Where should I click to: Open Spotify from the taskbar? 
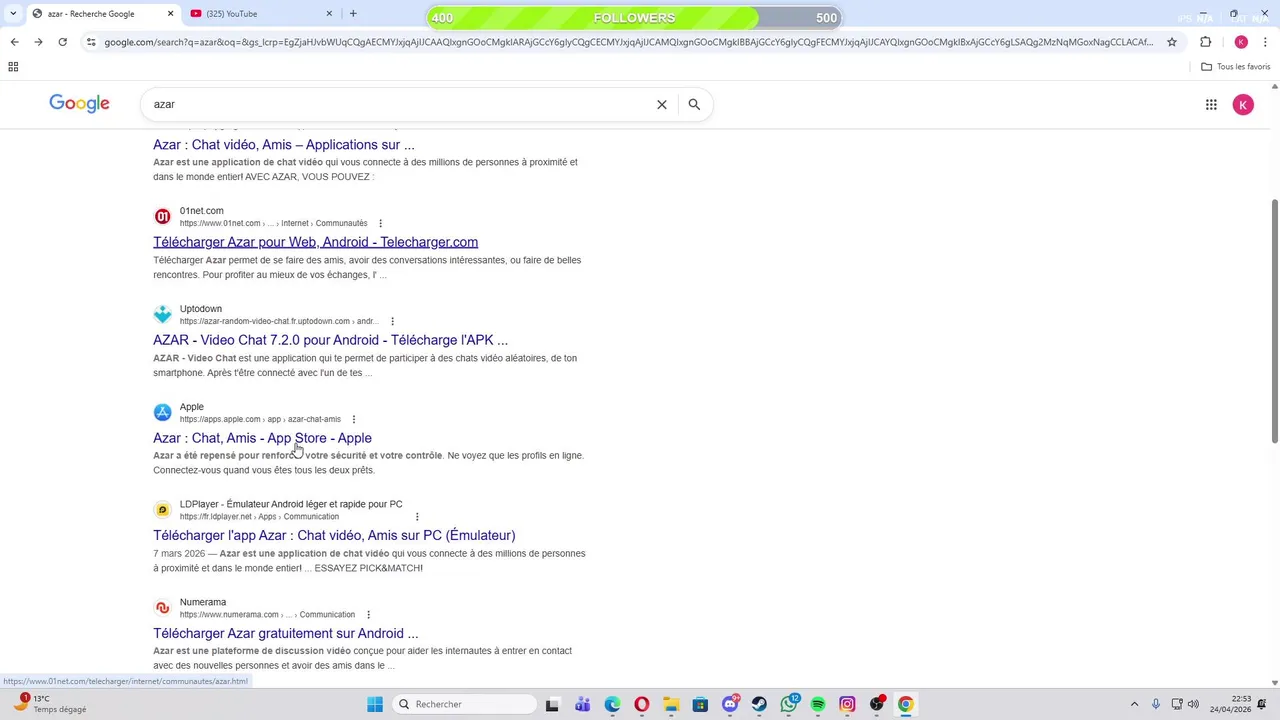tap(818, 704)
